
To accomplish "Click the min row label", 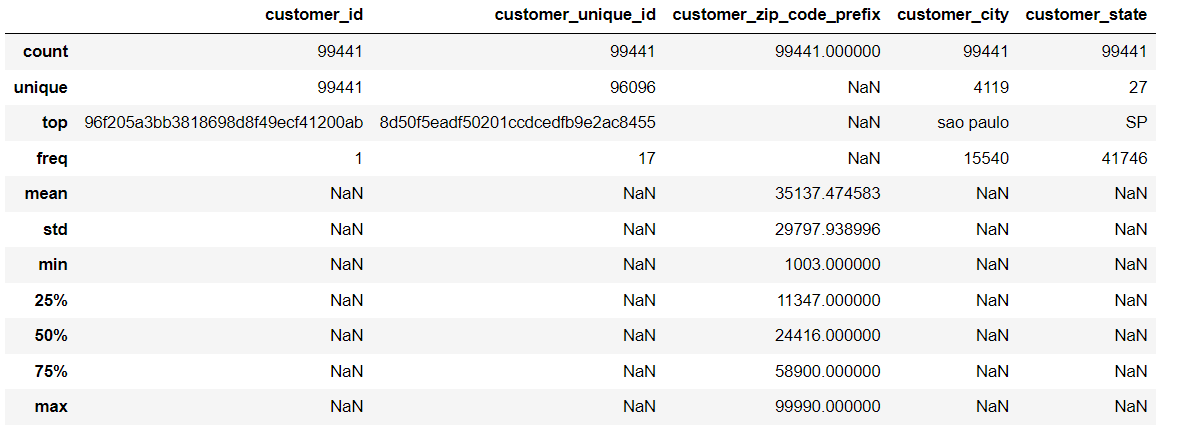I will click(53, 264).
